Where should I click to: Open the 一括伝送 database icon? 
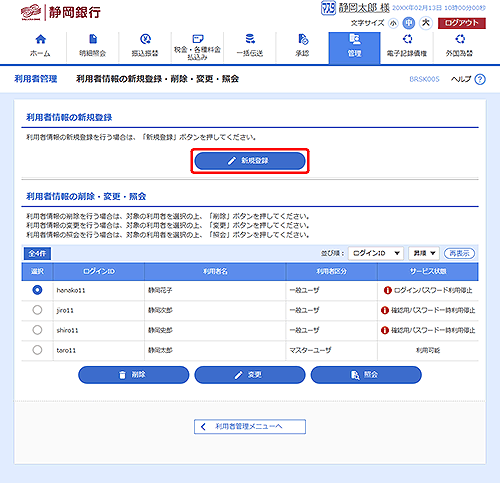tap(250, 39)
